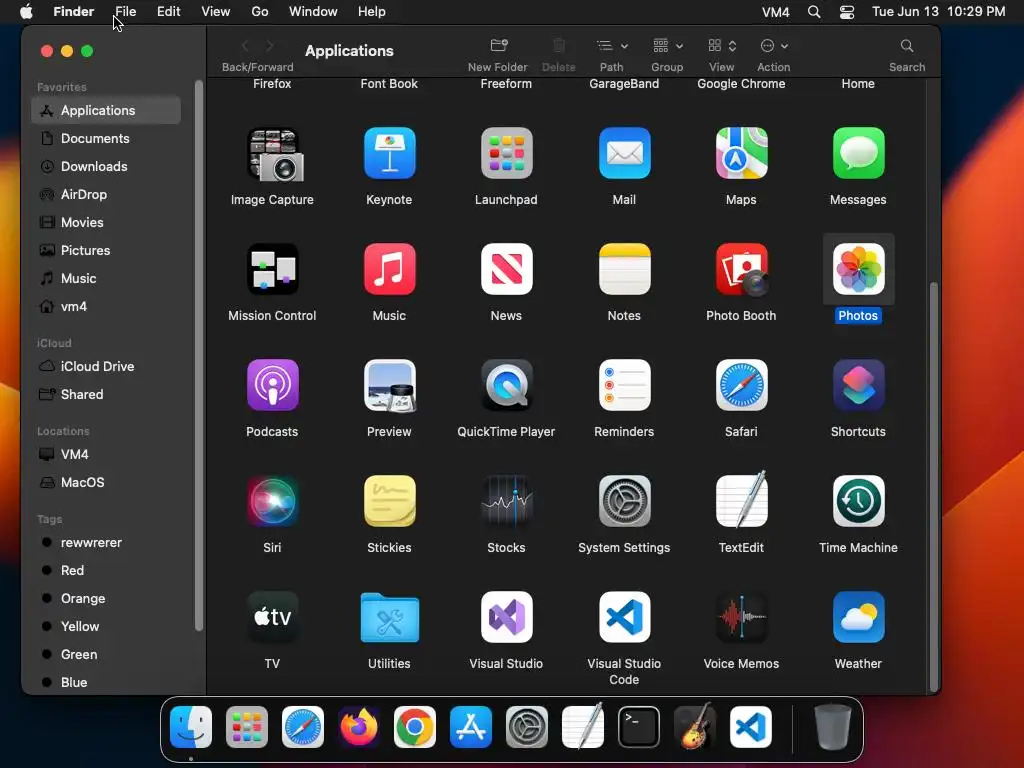The height and width of the screenshot is (768, 1024).
Task: Select the Green tag in sidebar
Action: coord(106,654)
